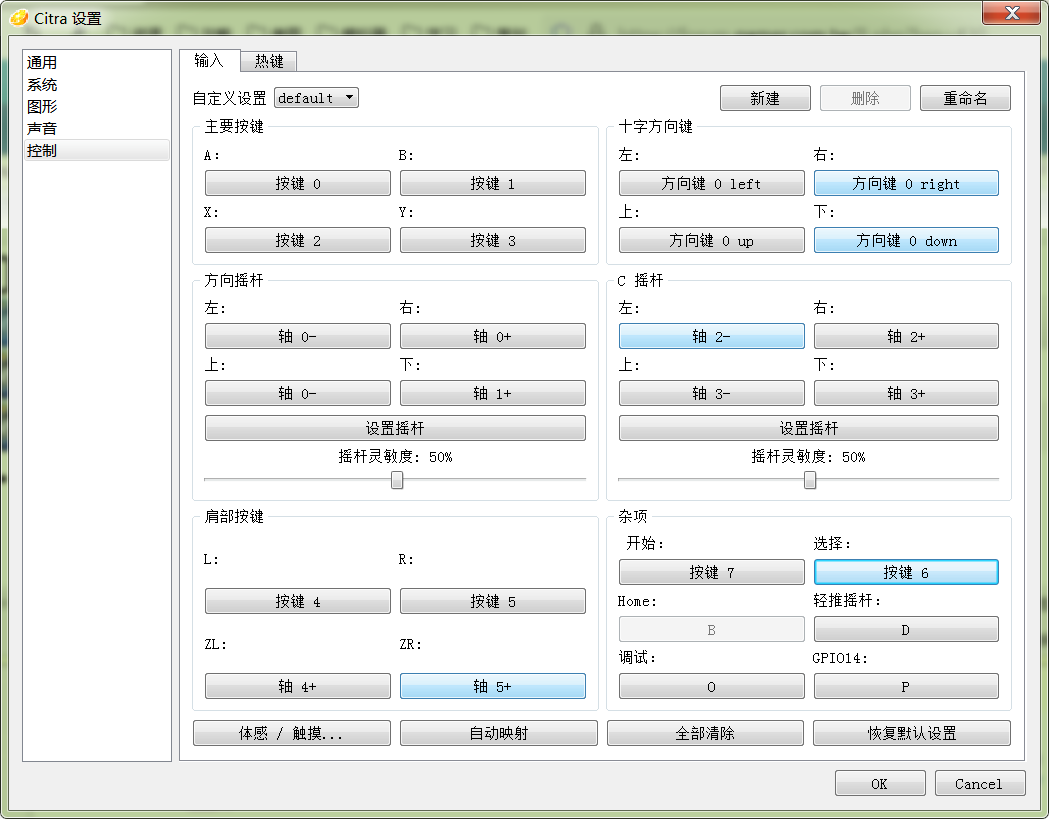Rebind the ZL trigger 轴 4+

[x=298, y=686]
